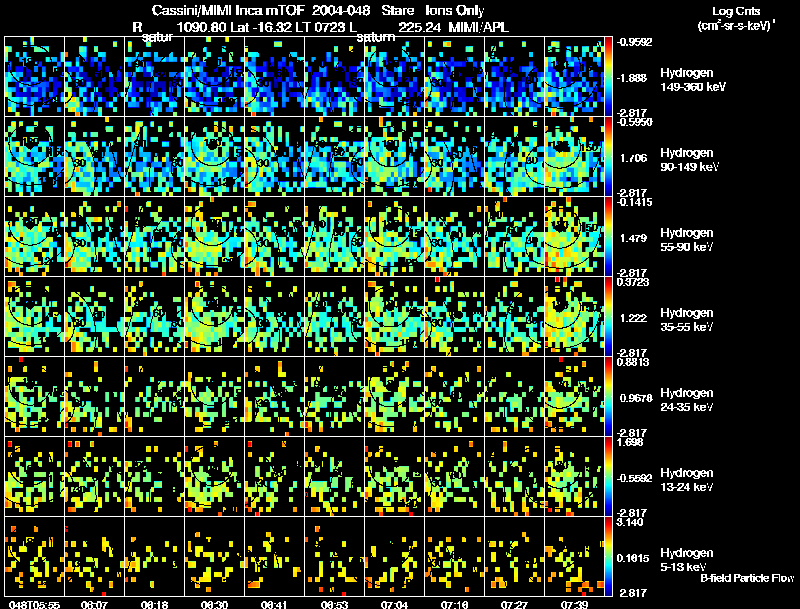Click the '06:53' time label
The image size is (800, 609).
[x=335, y=605]
